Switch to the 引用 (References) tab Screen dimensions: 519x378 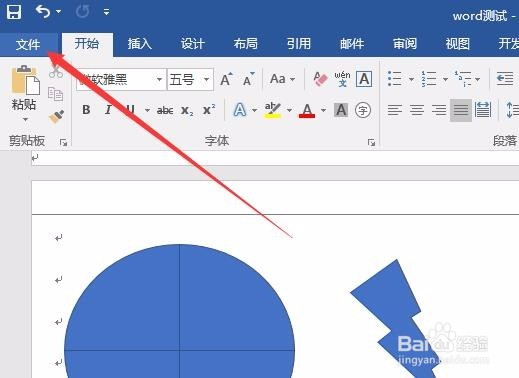[299, 44]
